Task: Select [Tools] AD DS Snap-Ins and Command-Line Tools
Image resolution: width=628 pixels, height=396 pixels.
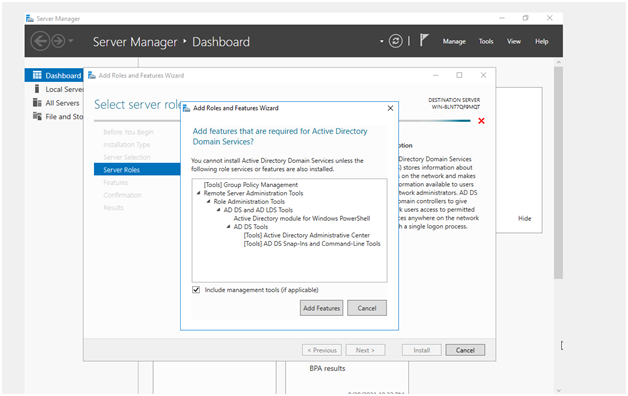Action: click(312, 243)
